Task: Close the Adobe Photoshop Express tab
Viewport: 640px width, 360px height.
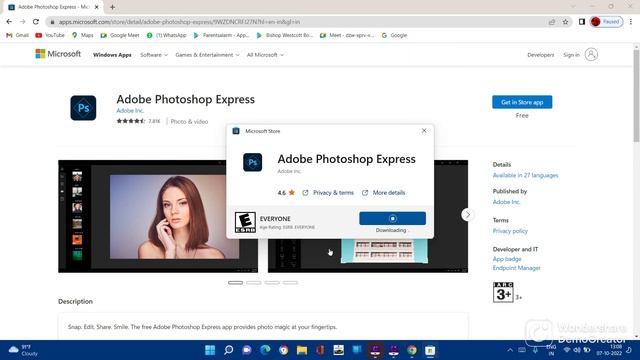Action: coord(97,7)
